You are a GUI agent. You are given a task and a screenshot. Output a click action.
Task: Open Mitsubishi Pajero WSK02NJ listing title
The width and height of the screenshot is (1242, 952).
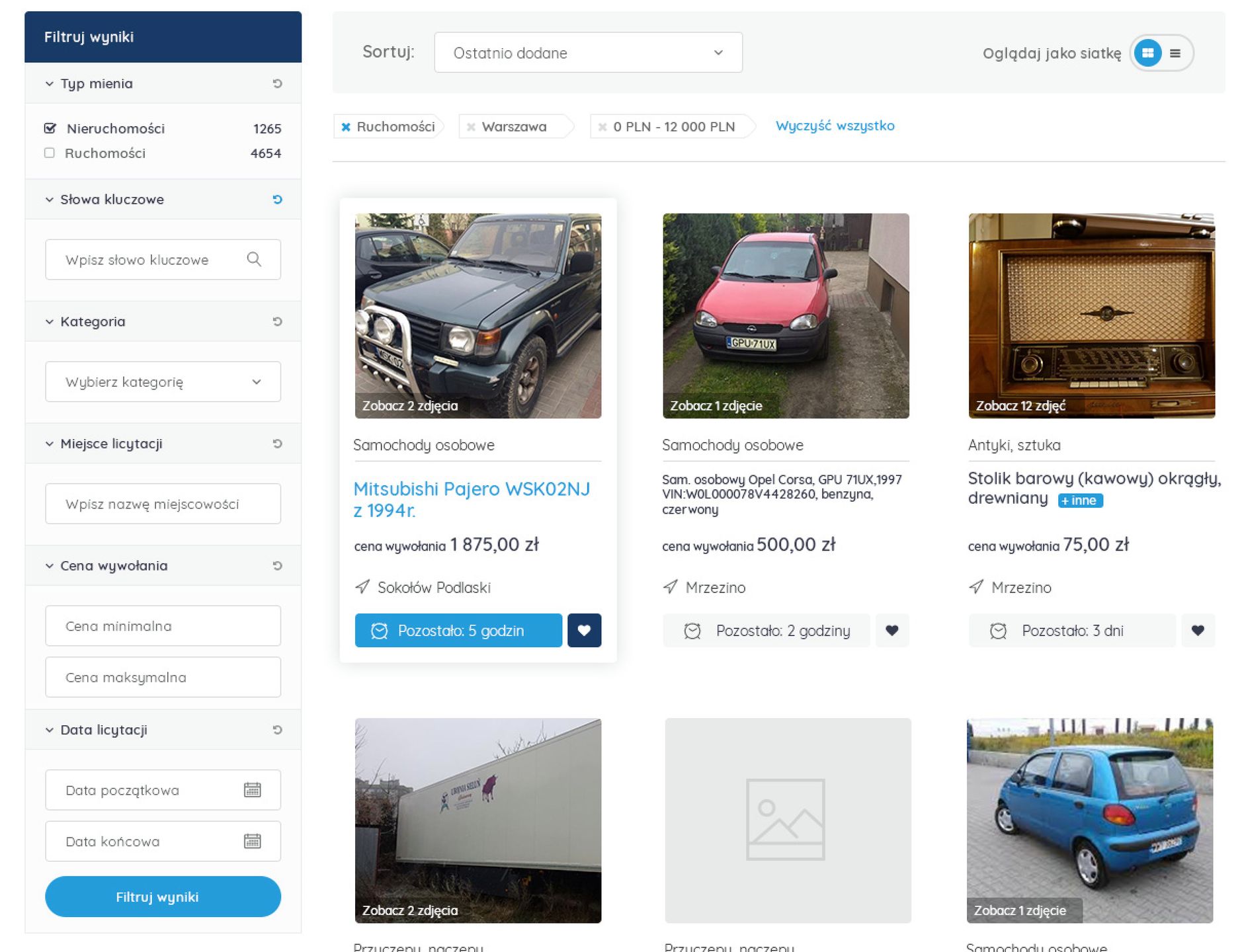click(472, 499)
